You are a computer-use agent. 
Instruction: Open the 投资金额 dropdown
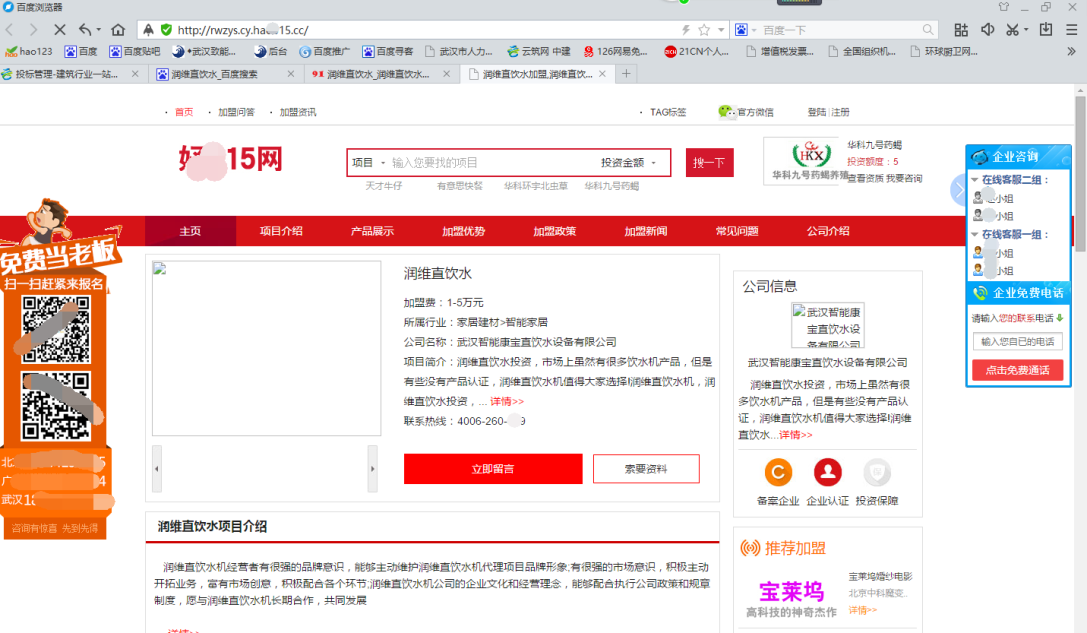pyautogui.click(x=628, y=162)
